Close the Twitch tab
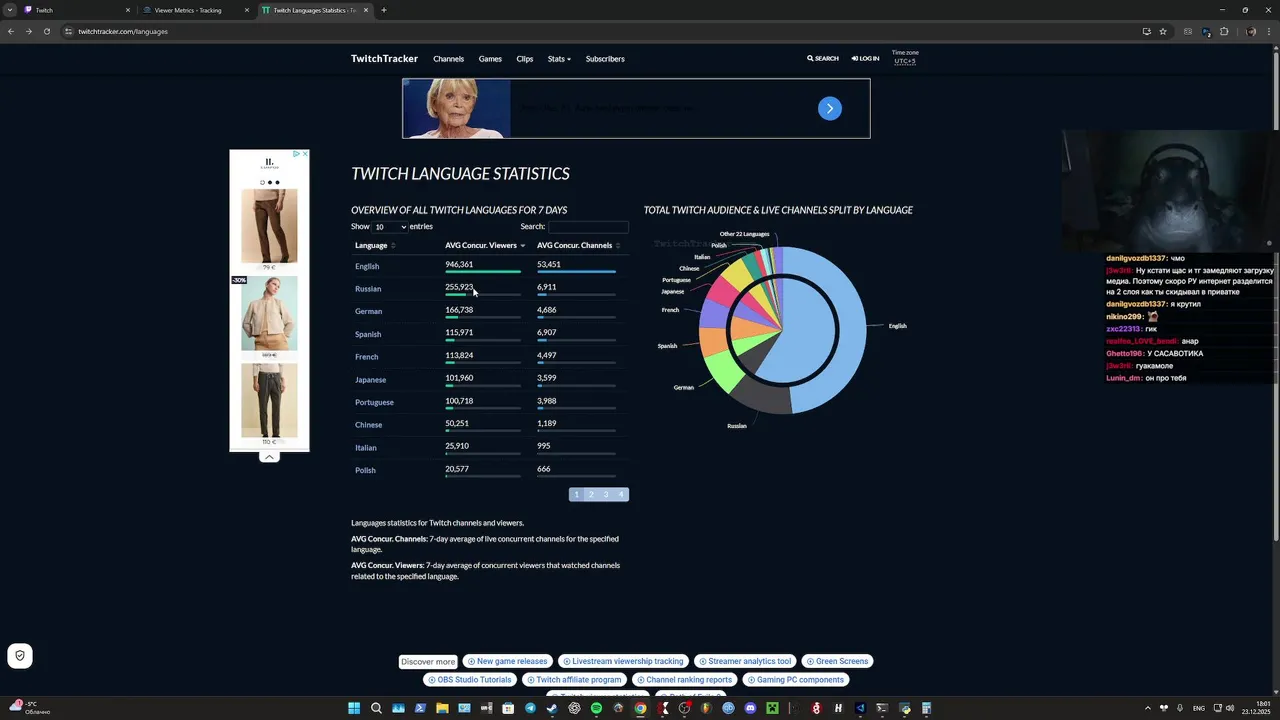Image resolution: width=1280 pixels, height=720 pixels. tap(128, 10)
